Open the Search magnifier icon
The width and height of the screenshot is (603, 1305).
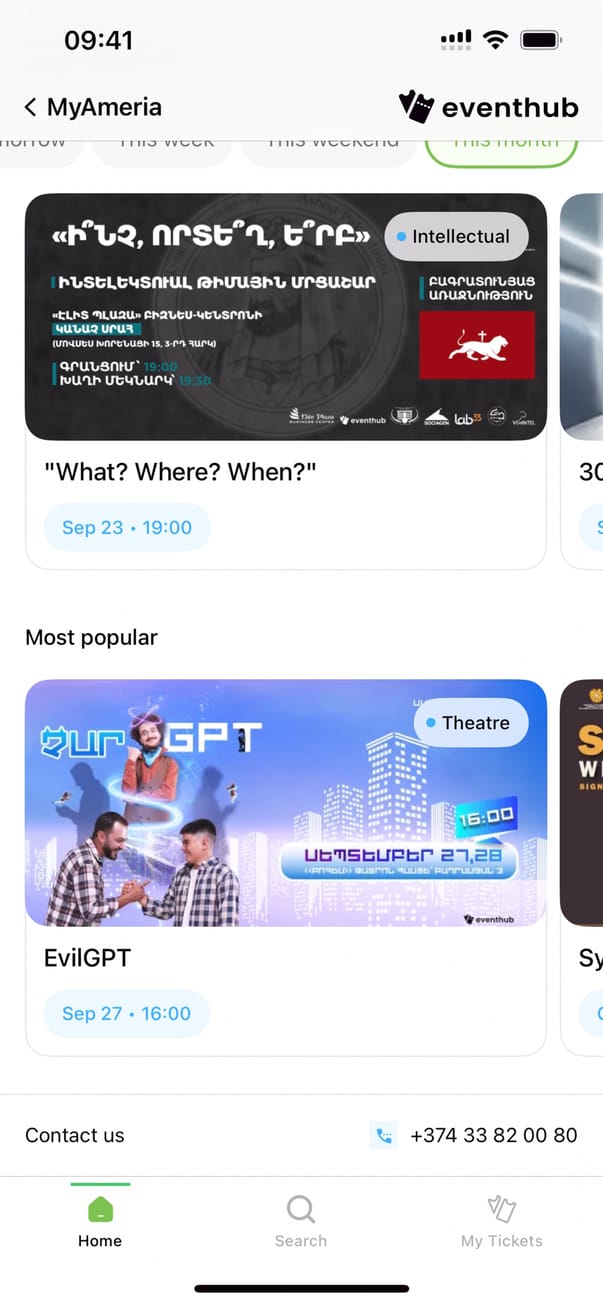[x=301, y=1209]
